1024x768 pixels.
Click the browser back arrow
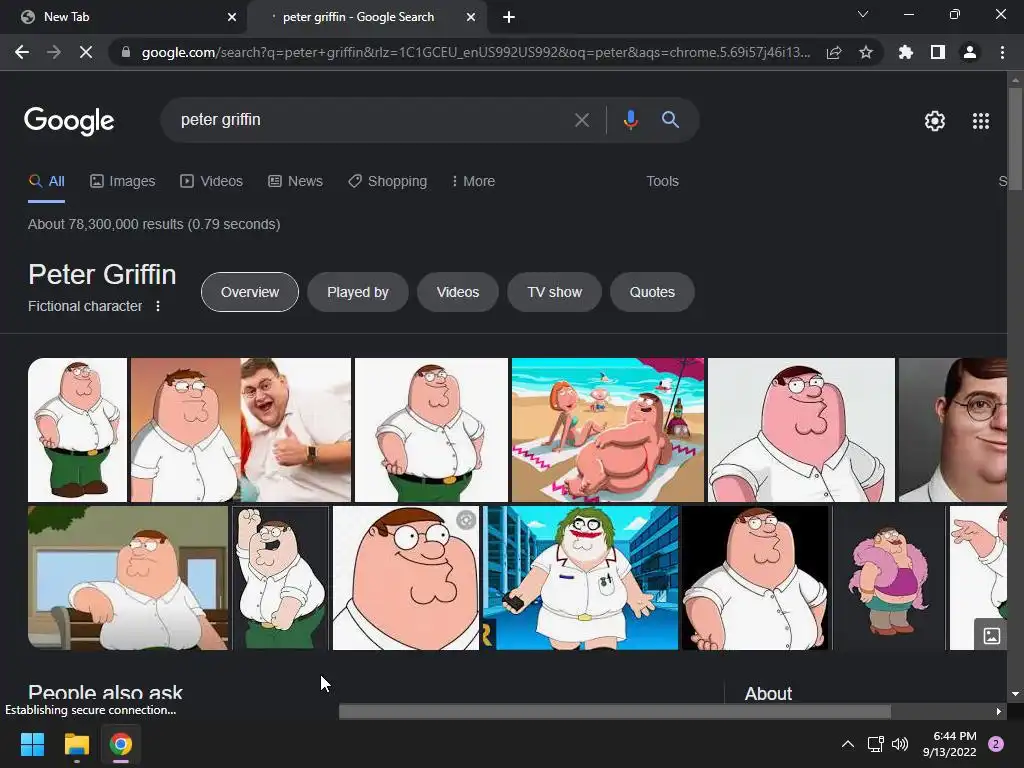coord(22,52)
